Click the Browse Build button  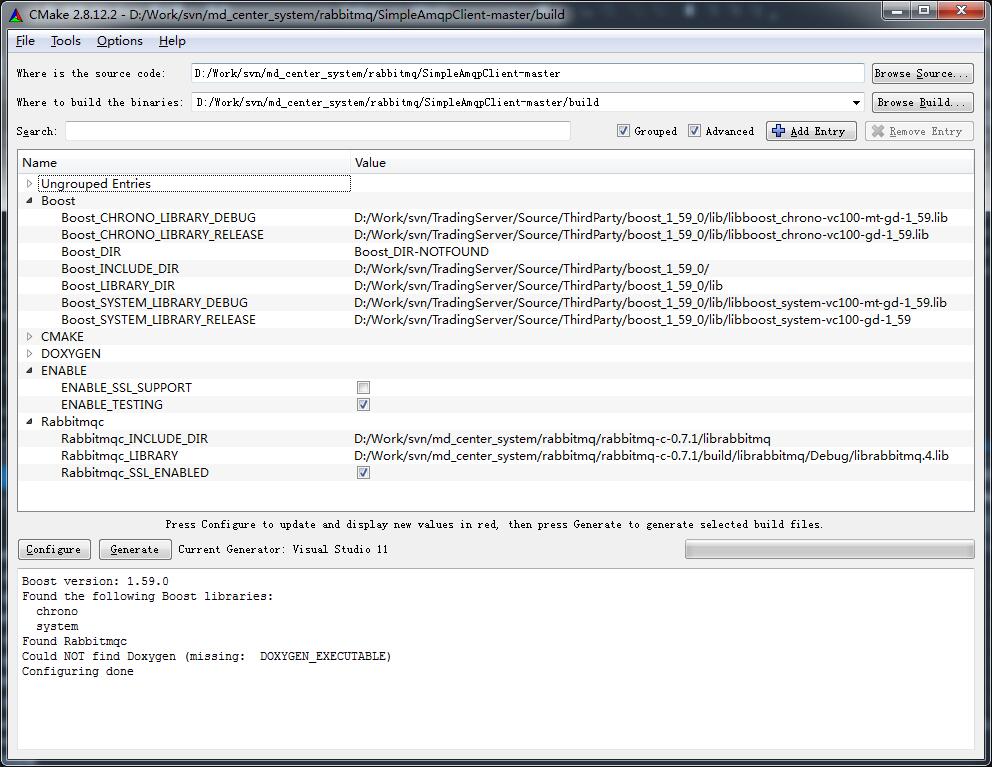point(922,103)
